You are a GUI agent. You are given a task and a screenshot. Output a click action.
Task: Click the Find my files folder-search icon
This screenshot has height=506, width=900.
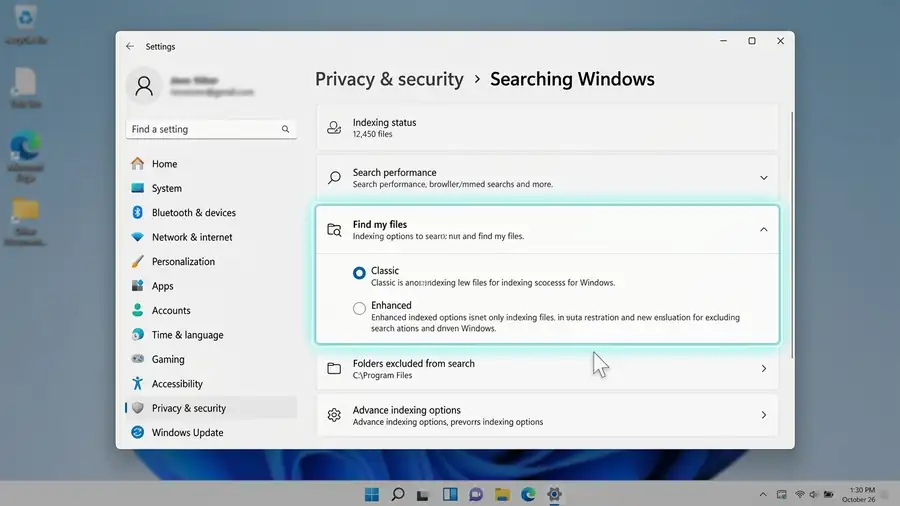[x=334, y=230]
